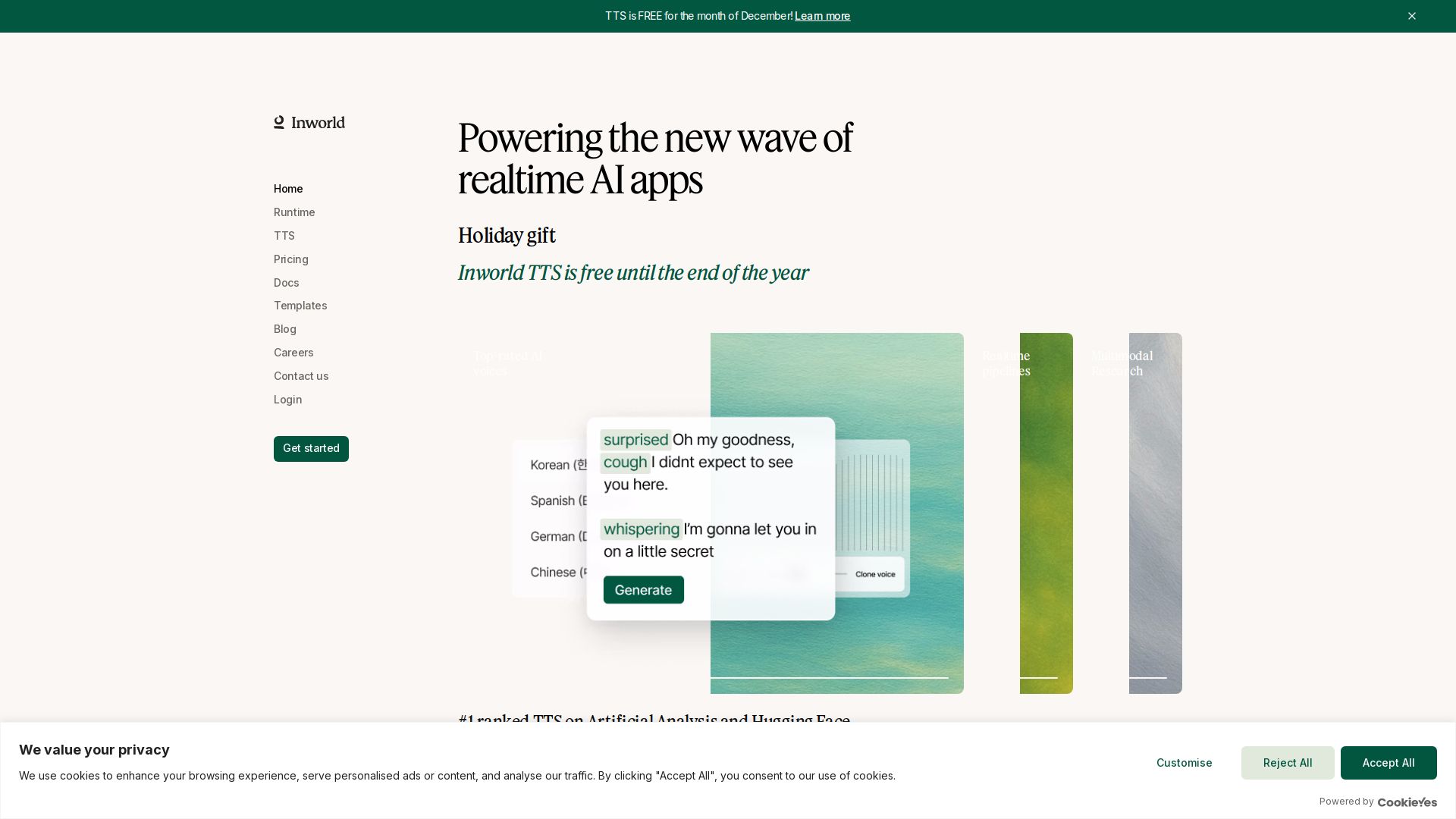1456x819 pixels.
Task: Visit the Careers page
Action: [x=293, y=353]
